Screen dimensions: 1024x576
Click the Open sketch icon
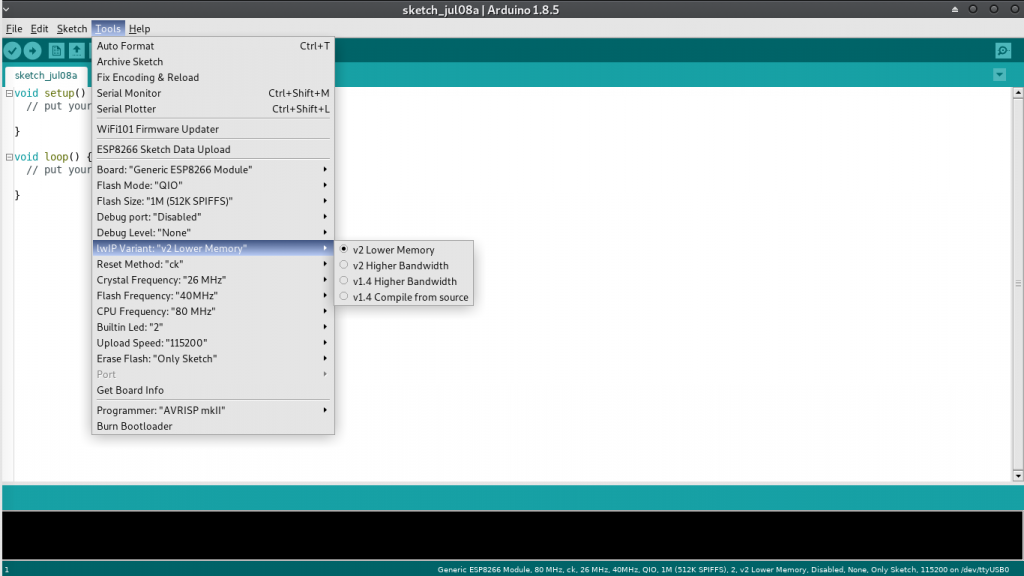coord(77,51)
